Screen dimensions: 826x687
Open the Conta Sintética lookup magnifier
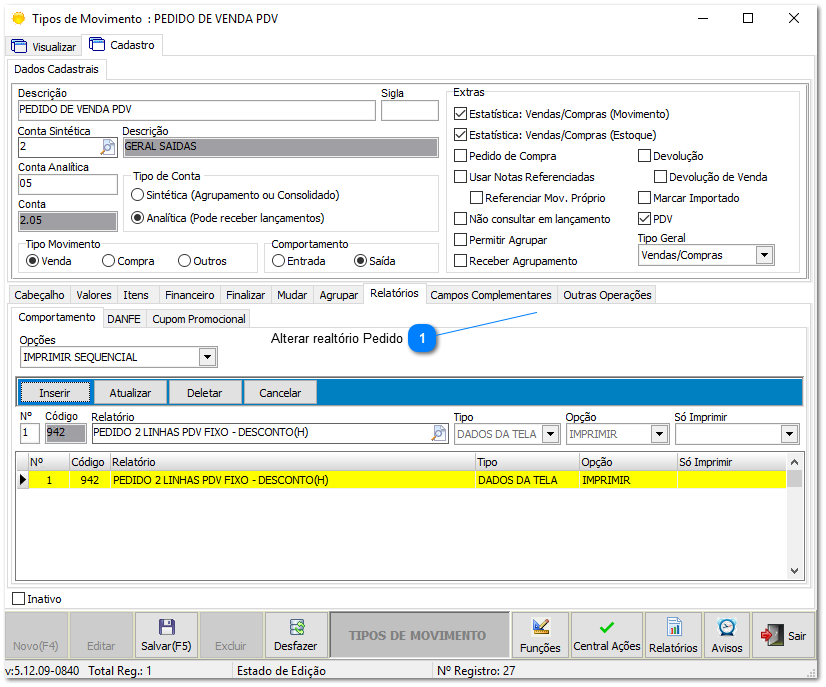click(110, 146)
